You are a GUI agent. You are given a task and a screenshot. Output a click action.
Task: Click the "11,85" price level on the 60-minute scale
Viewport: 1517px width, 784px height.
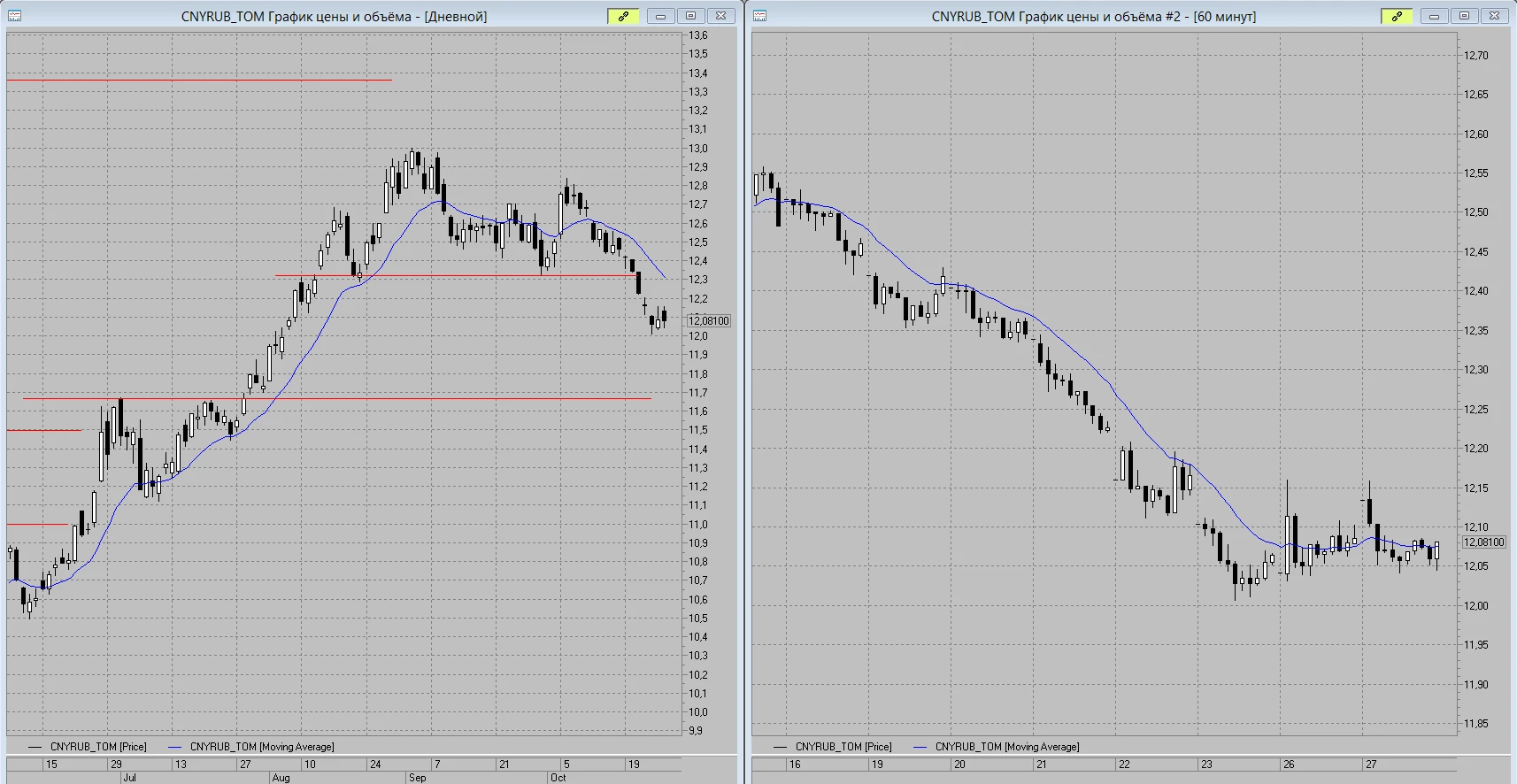click(1475, 724)
